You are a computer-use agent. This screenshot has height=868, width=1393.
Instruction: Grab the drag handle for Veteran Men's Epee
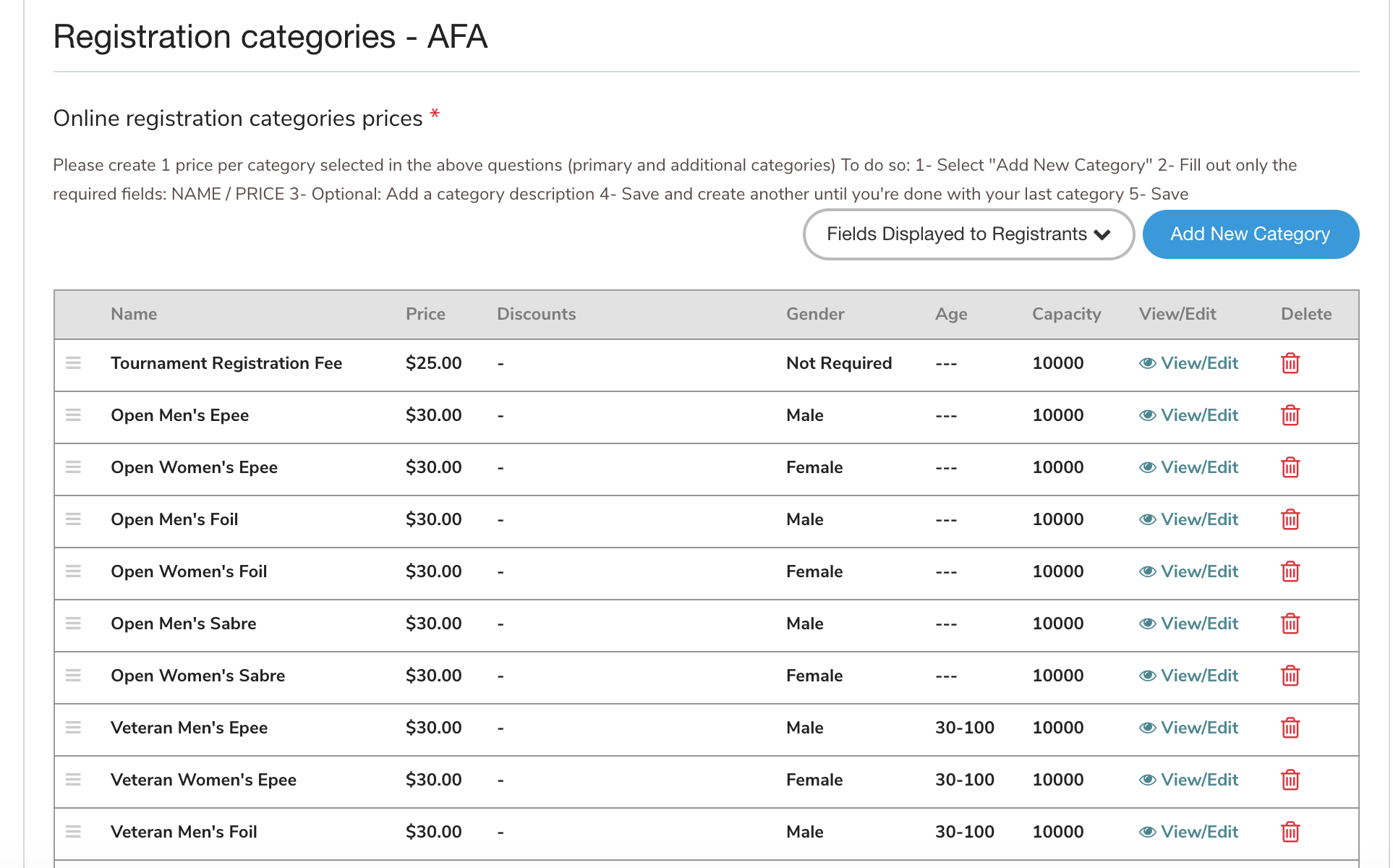[x=73, y=727]
